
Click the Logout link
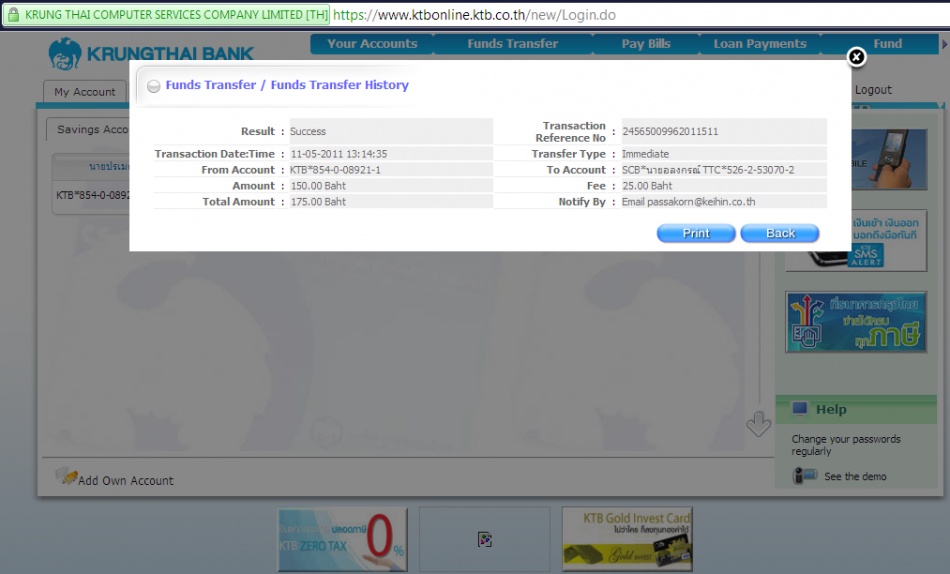click(873, 90)
